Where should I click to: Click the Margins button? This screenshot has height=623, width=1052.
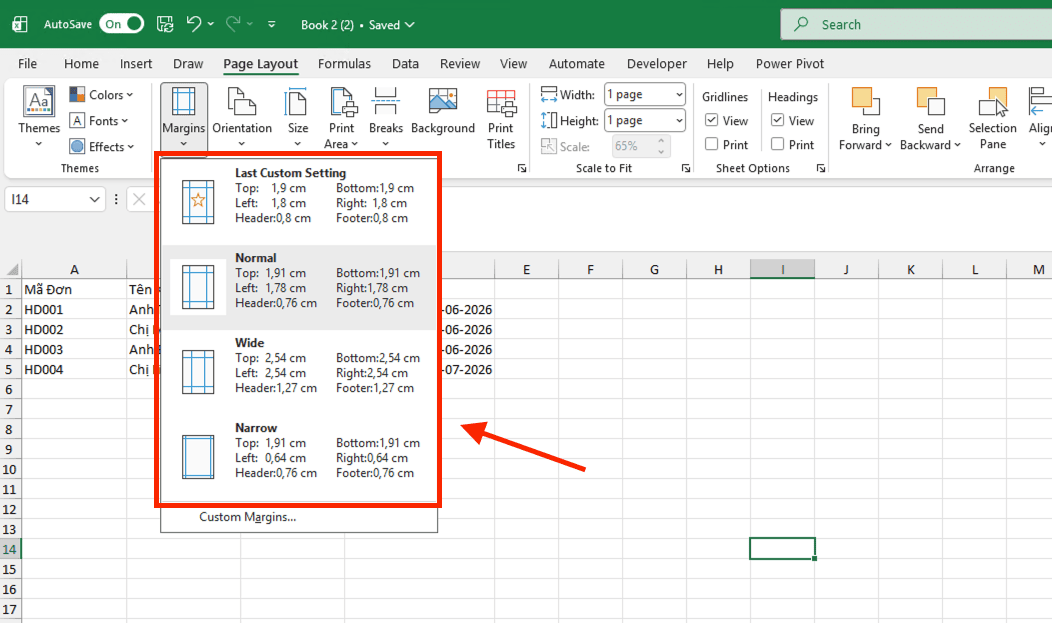(183, 117)
